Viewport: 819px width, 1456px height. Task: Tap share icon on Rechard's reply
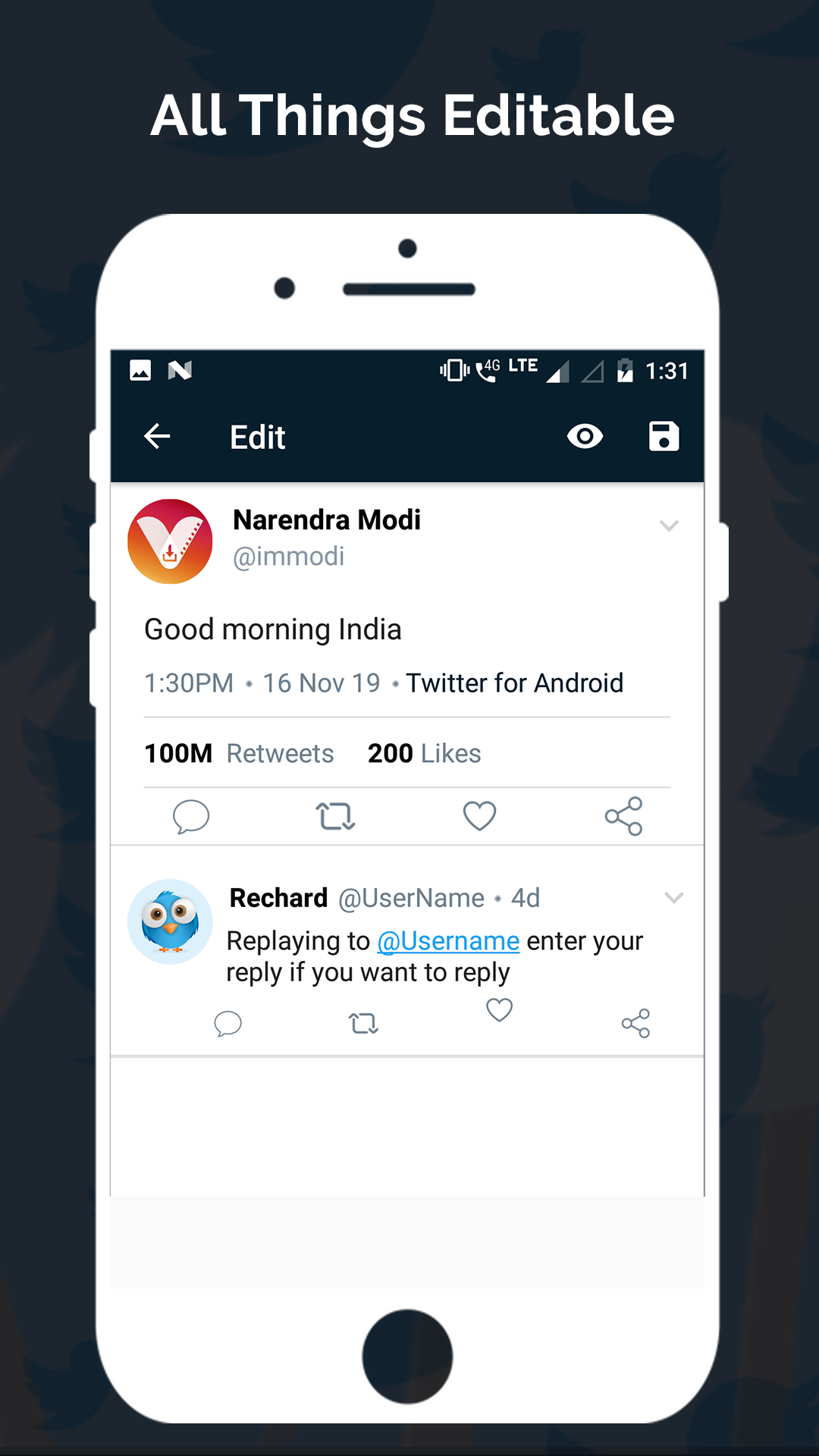click(x=635, y=1023)
